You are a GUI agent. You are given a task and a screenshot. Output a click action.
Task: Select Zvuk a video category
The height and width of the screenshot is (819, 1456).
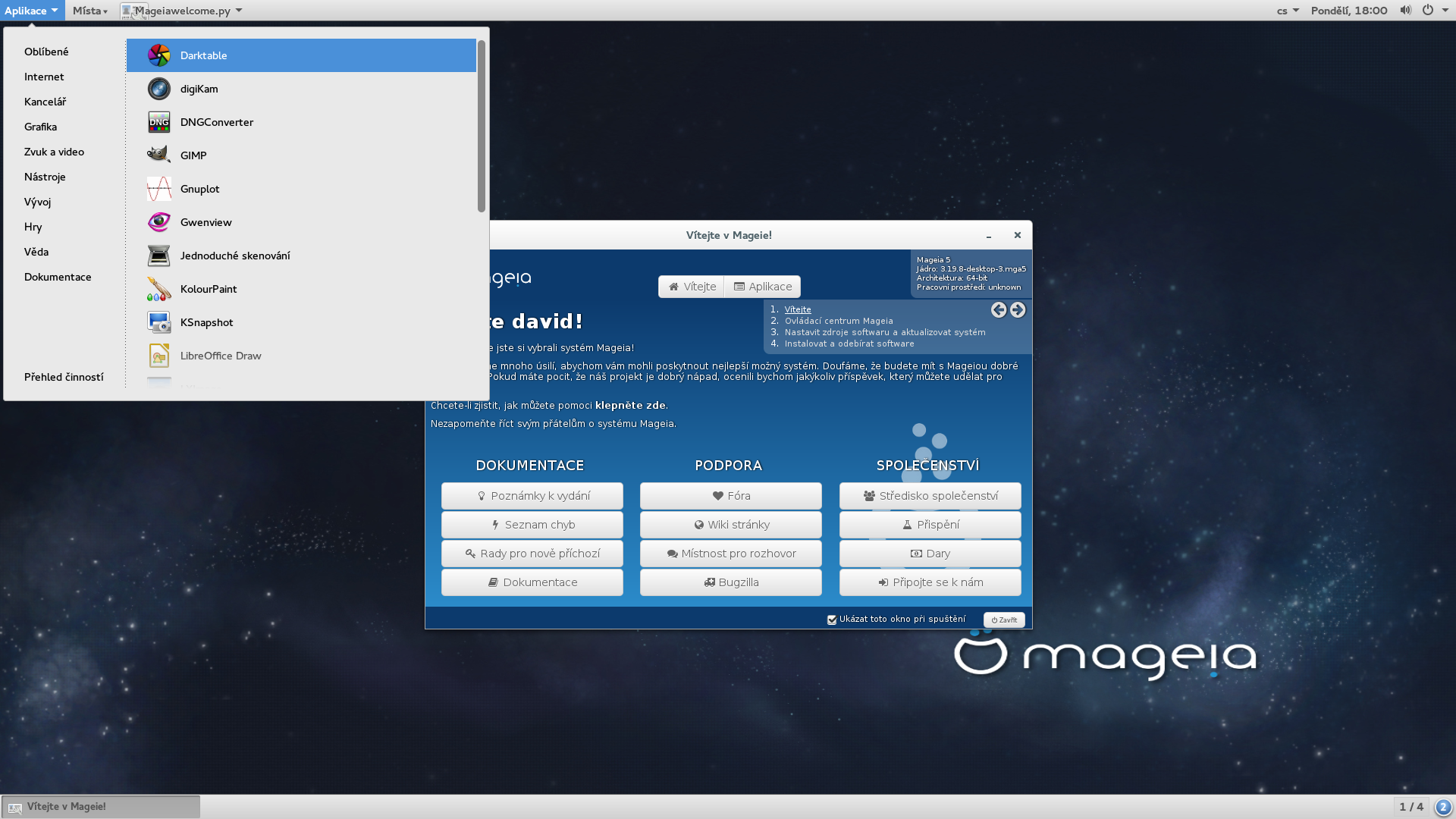point(54,152)
